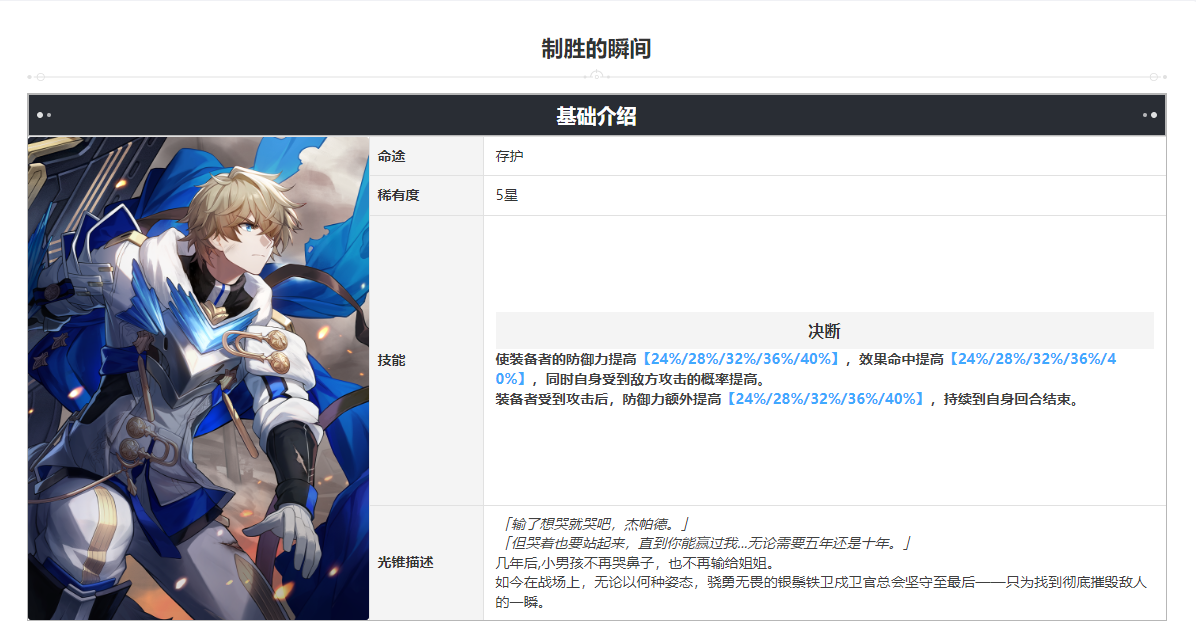Click the quote line starting 但哭着也要站起来
This screenshot has width=1196, height=629.
click(706, 543)
